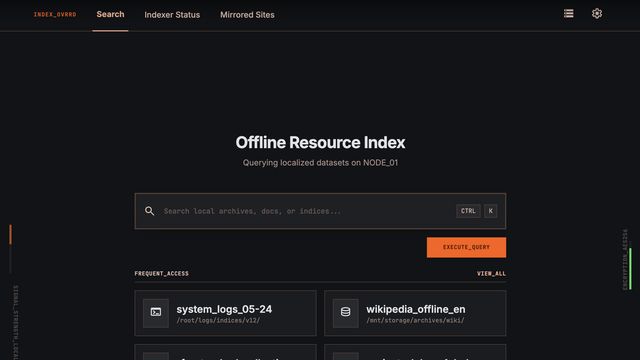
Task: Click the CTRL shortcut key badge
Action: [468, 211]
